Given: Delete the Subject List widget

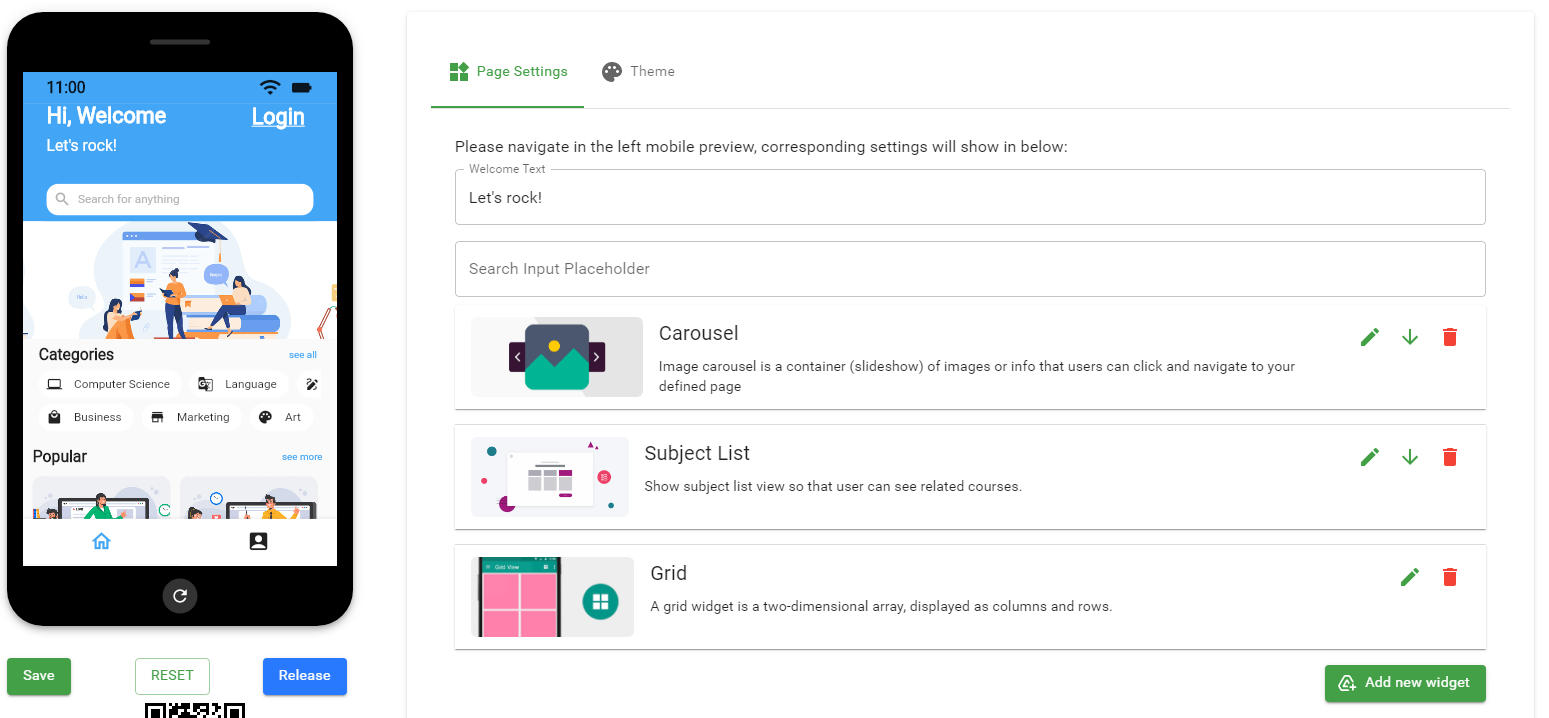Looking at the screenshot, I should [x=1450, y=457].
